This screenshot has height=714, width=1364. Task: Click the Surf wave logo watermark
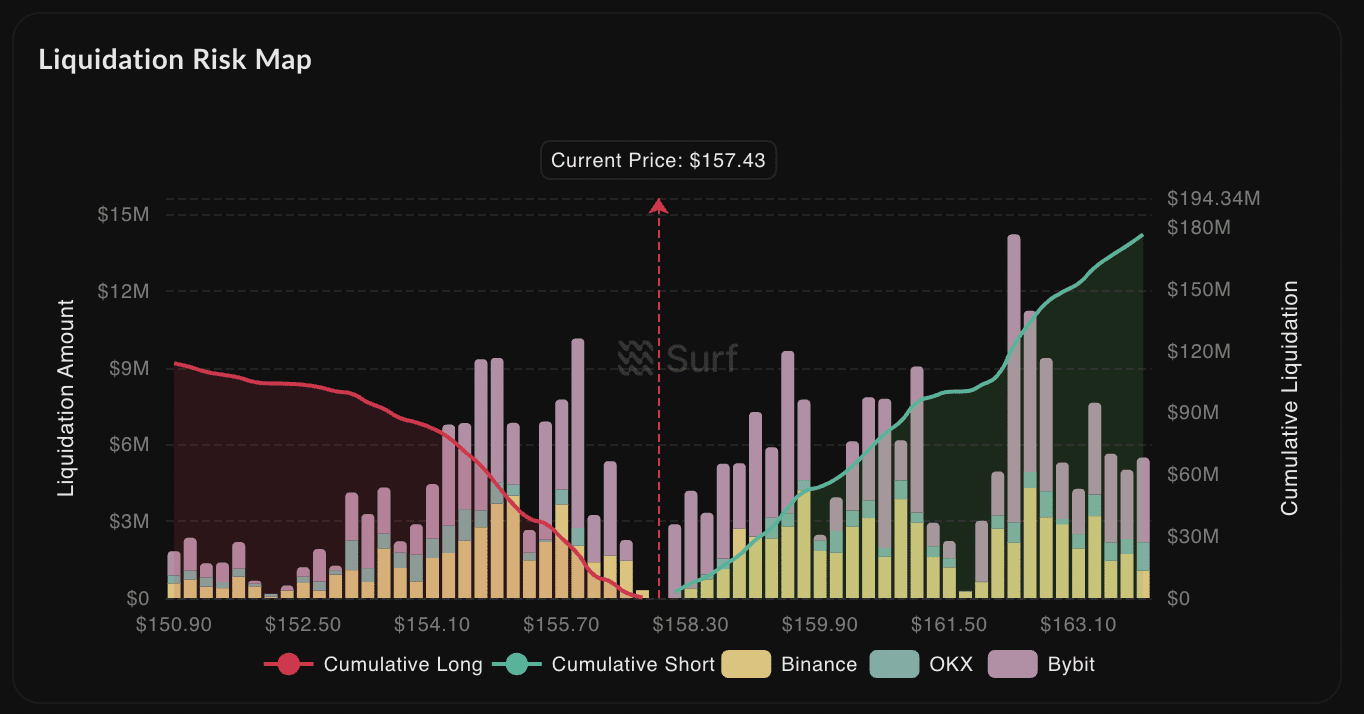click(x=636, y=358)
